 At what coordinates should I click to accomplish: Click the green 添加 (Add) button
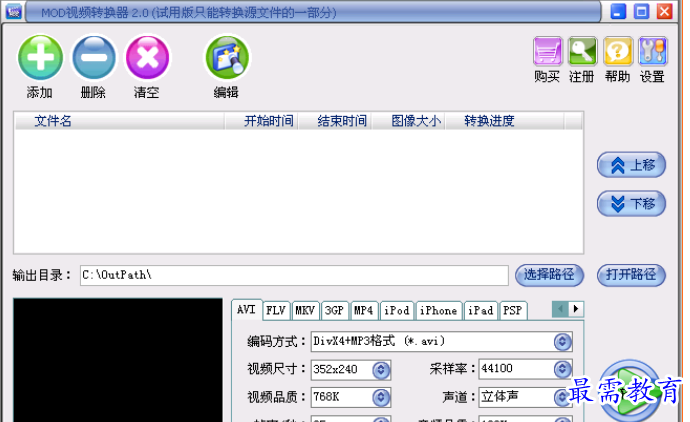(x=40, y=58)
